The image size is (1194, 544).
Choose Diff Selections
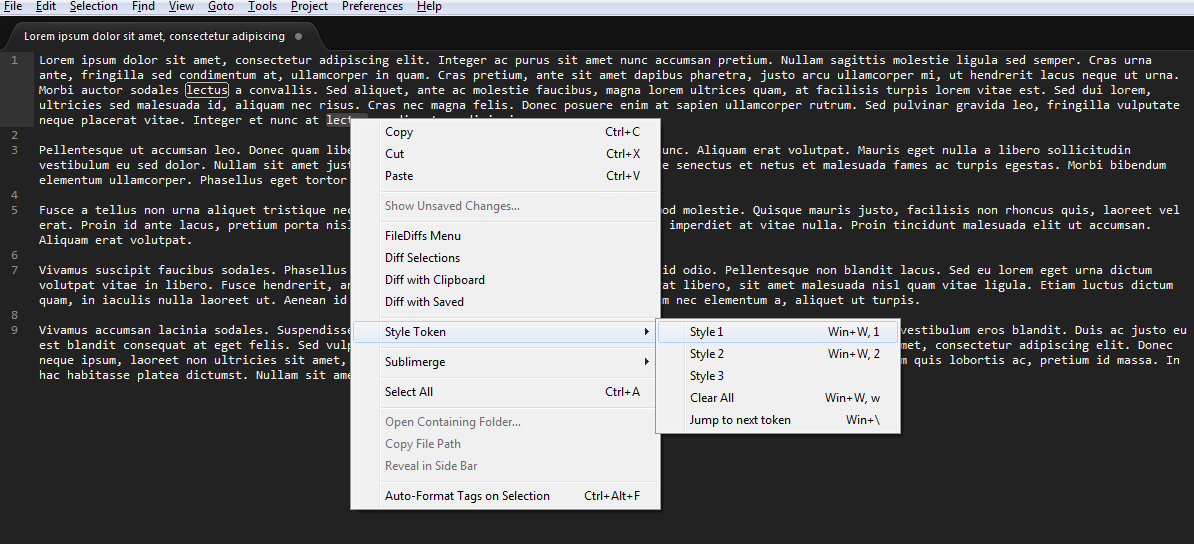click(x=506, y=258)
